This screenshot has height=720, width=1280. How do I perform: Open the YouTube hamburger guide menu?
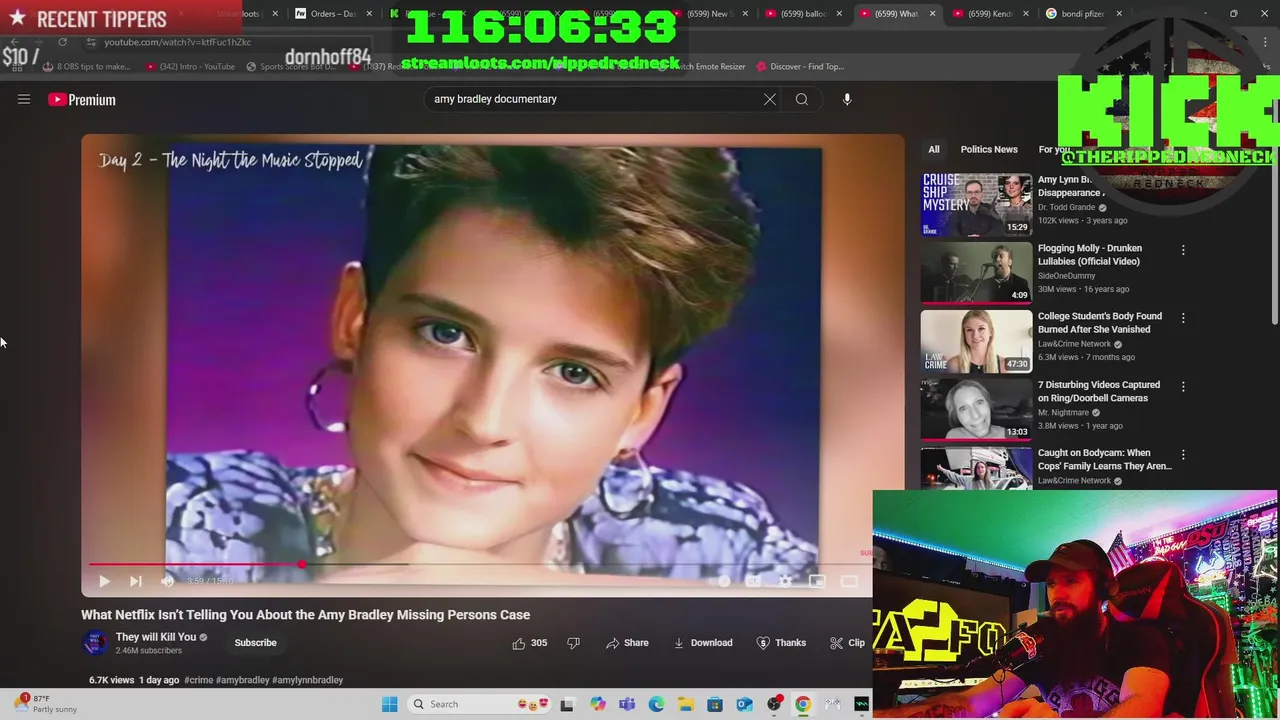[24, 99]
